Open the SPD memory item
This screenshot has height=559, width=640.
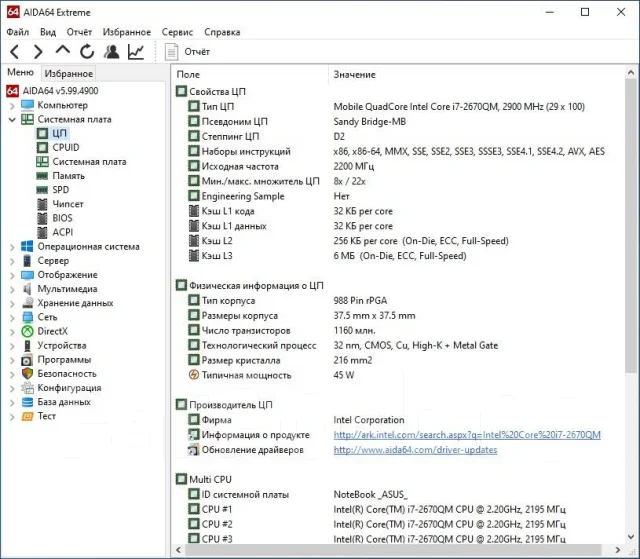click(x=60, y=190)
